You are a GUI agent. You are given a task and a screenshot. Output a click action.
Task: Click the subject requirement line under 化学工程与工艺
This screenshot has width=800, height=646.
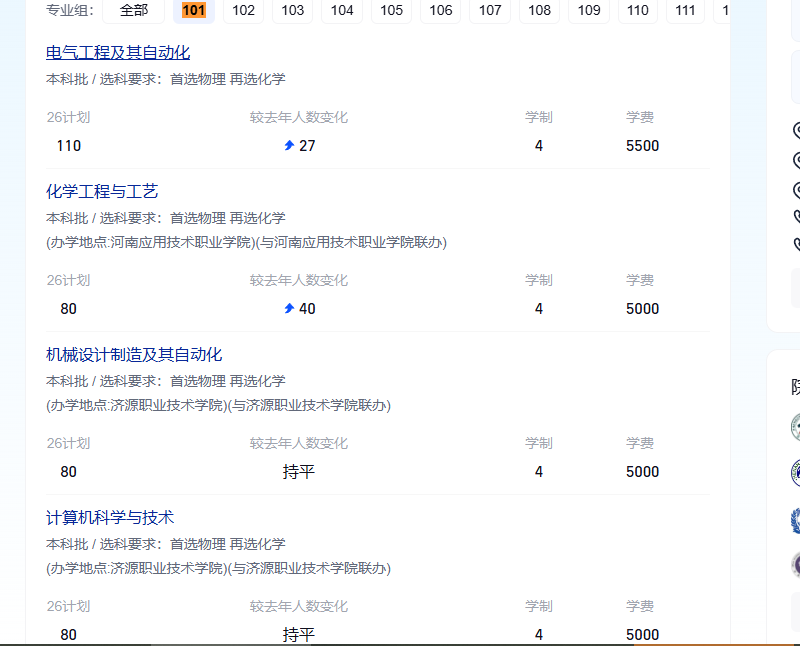[x=166, y=218]
